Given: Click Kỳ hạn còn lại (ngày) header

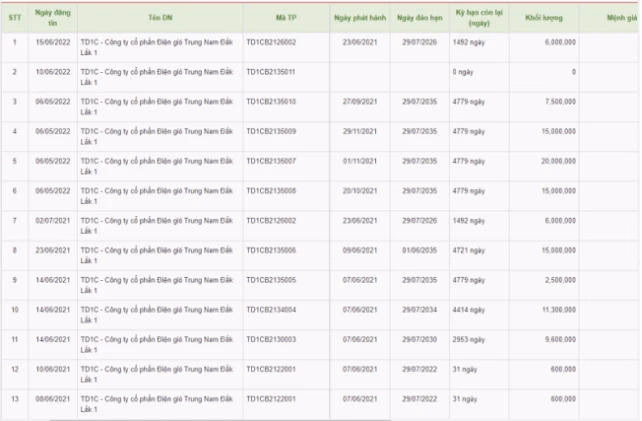Looking at the screenshot, I should 477,18.
